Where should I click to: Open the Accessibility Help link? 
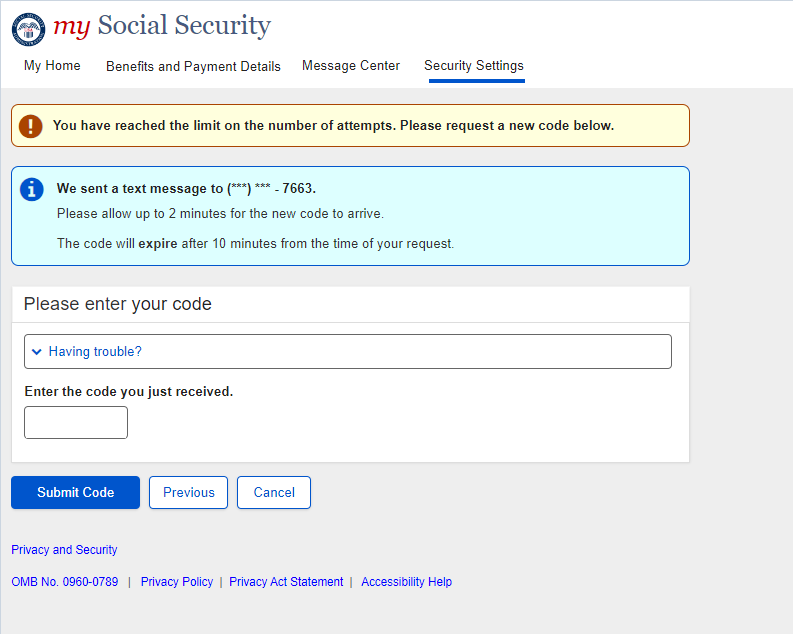[x=406, y=582]
